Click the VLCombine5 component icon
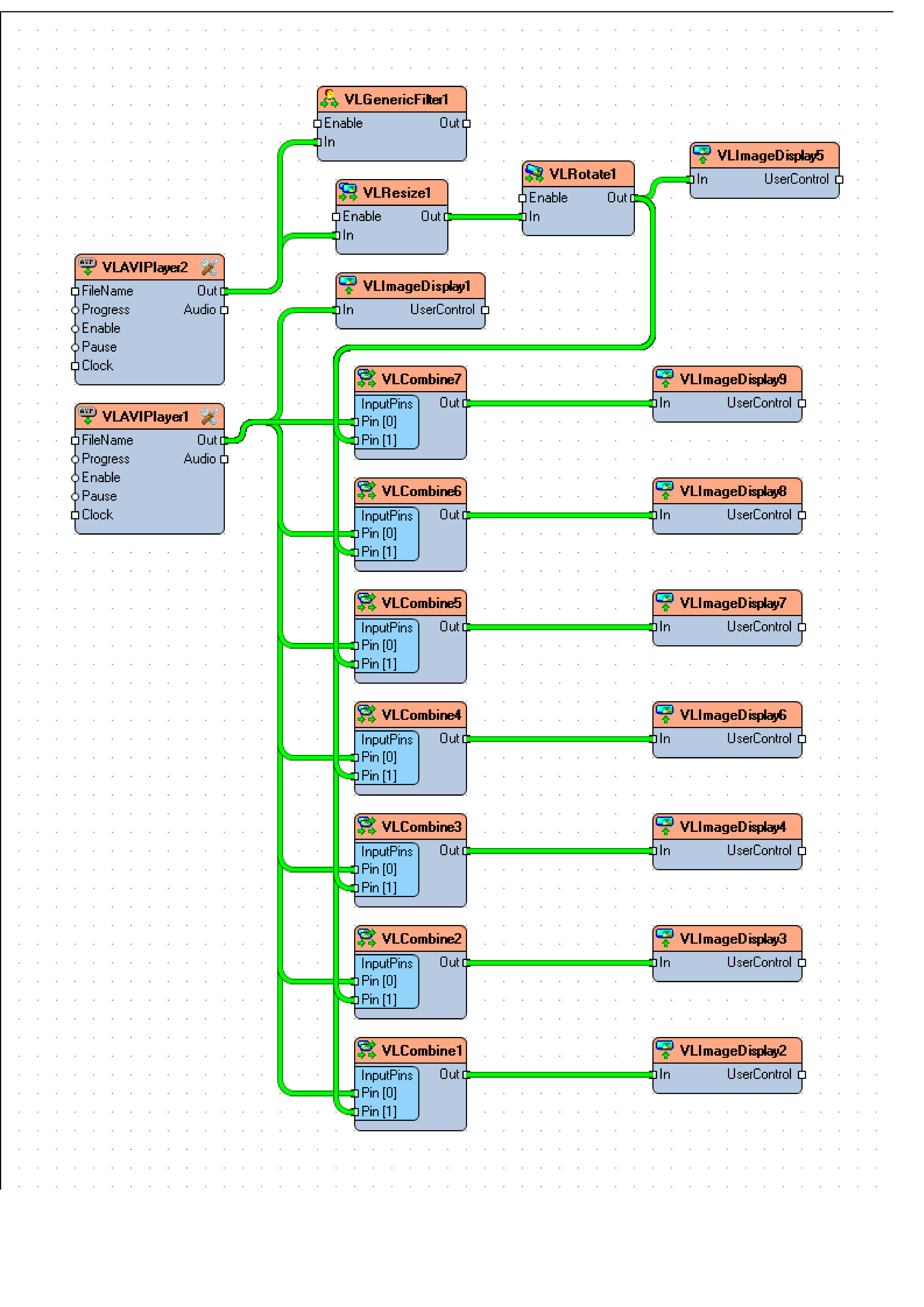Image resolution: width=924 pixels, height=1307 pixels. coord(367,602)
